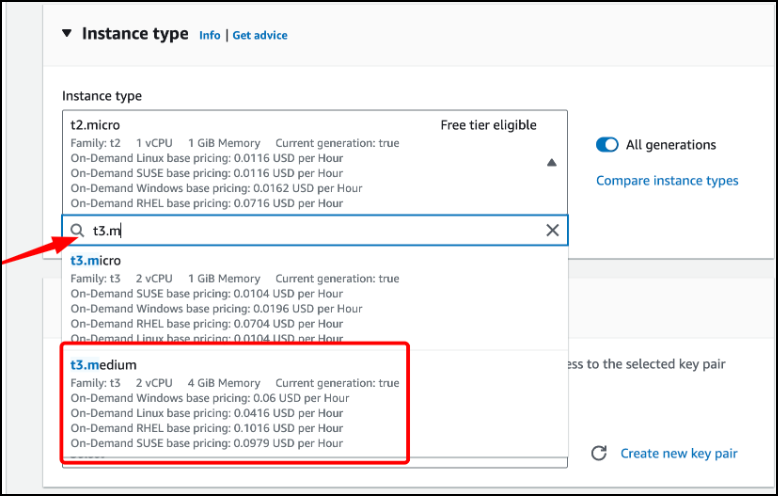The width and height of the screenshot is (778, 496).
Task: Click t3.medium RHEL pricing 0.1016 USD line
Action: [x=206, y=428]
